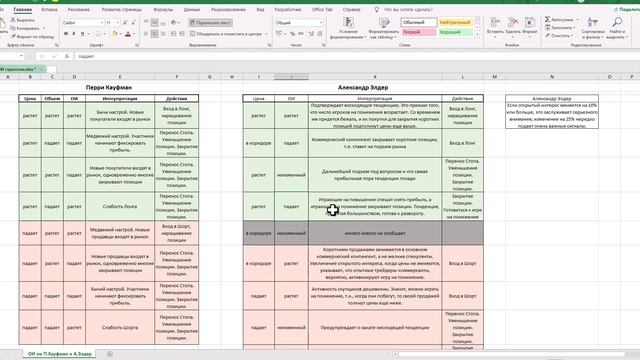The width and height of the screenshot is (640, 360).
Task: Click the Borders icon in the font group
Action: pyautogui.click(x=98, y=34)
